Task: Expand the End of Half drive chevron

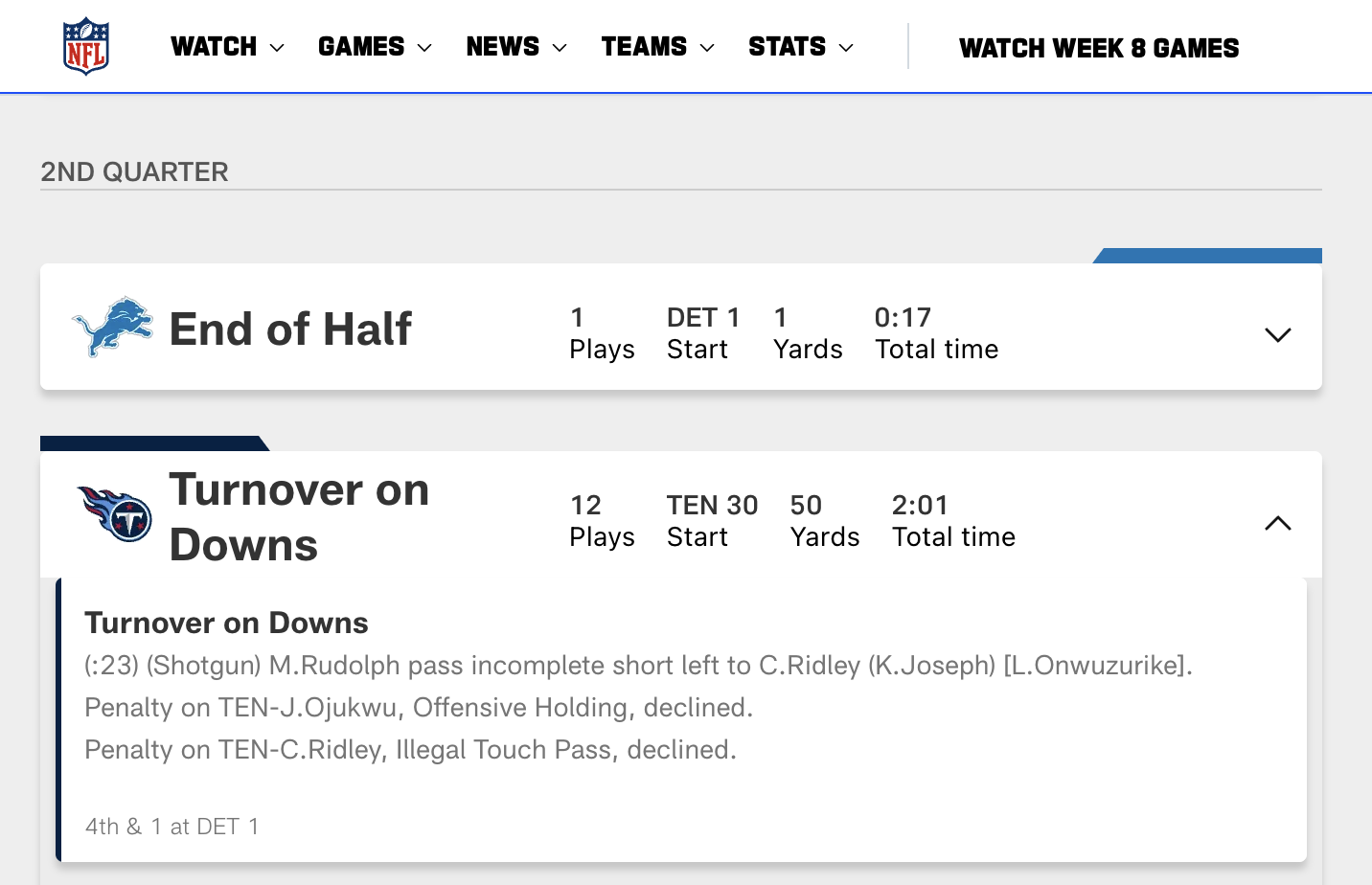Action: (x=1278, y=334)
